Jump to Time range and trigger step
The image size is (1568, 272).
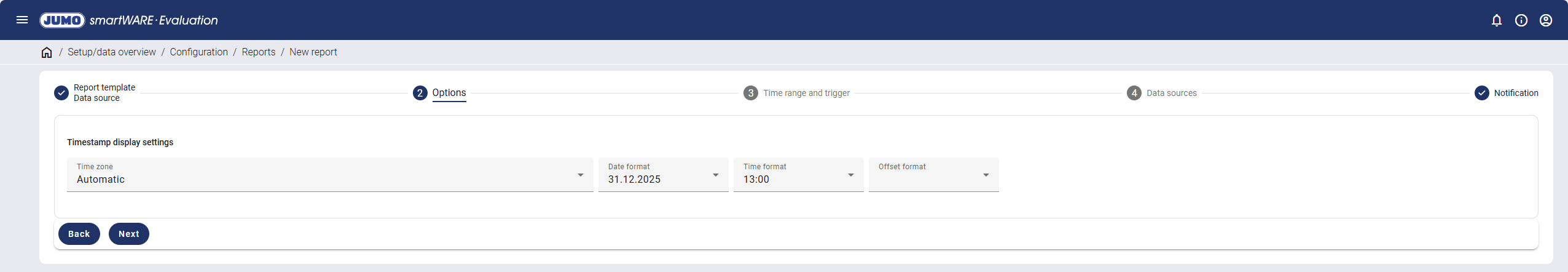pos(806,93)
